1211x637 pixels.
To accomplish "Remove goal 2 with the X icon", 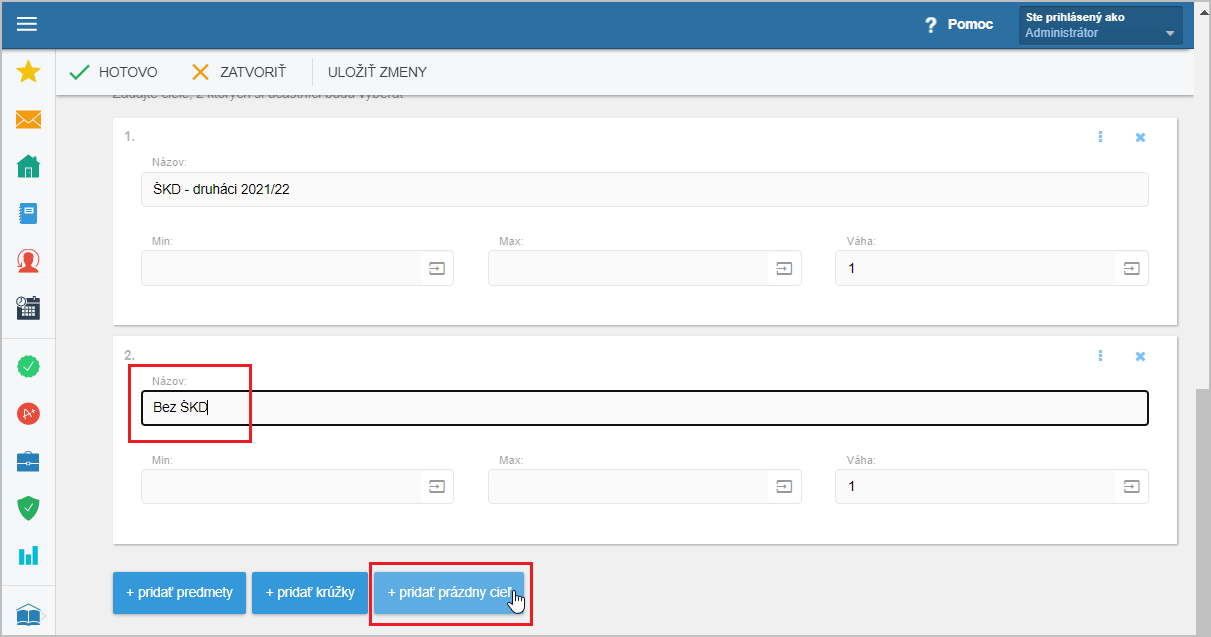I will (1140, 356).
